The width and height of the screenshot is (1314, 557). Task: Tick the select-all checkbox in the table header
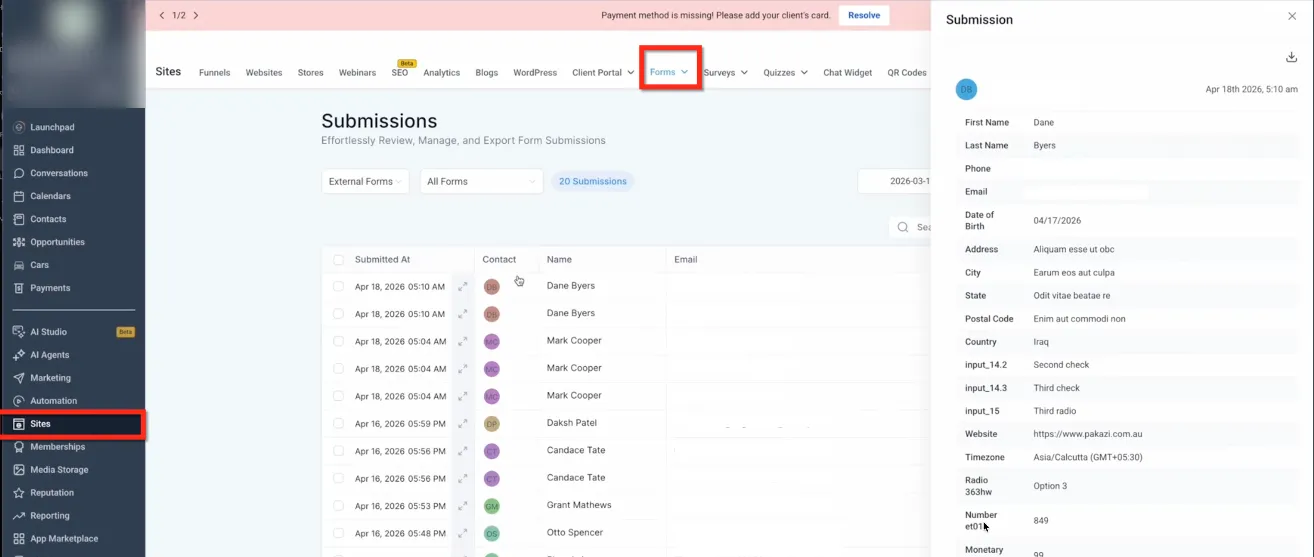pyautogui.click(x=339, y=260)
